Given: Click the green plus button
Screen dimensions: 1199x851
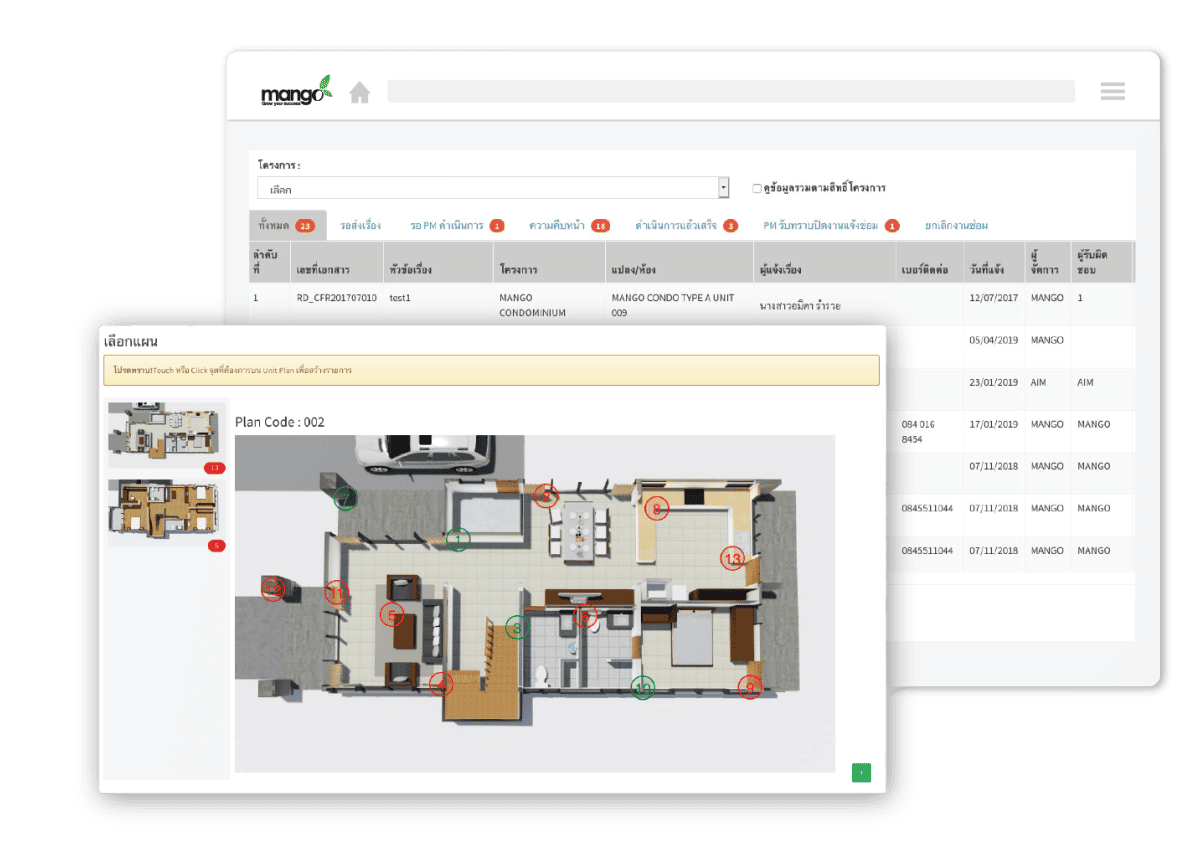Looking at the screenshot, I should (x=861, y=772).
